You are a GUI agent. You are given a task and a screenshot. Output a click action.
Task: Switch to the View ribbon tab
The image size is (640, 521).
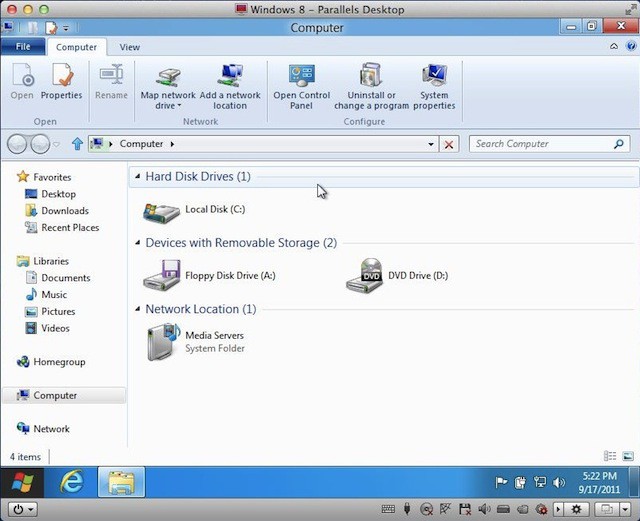[x=130, y=47]
